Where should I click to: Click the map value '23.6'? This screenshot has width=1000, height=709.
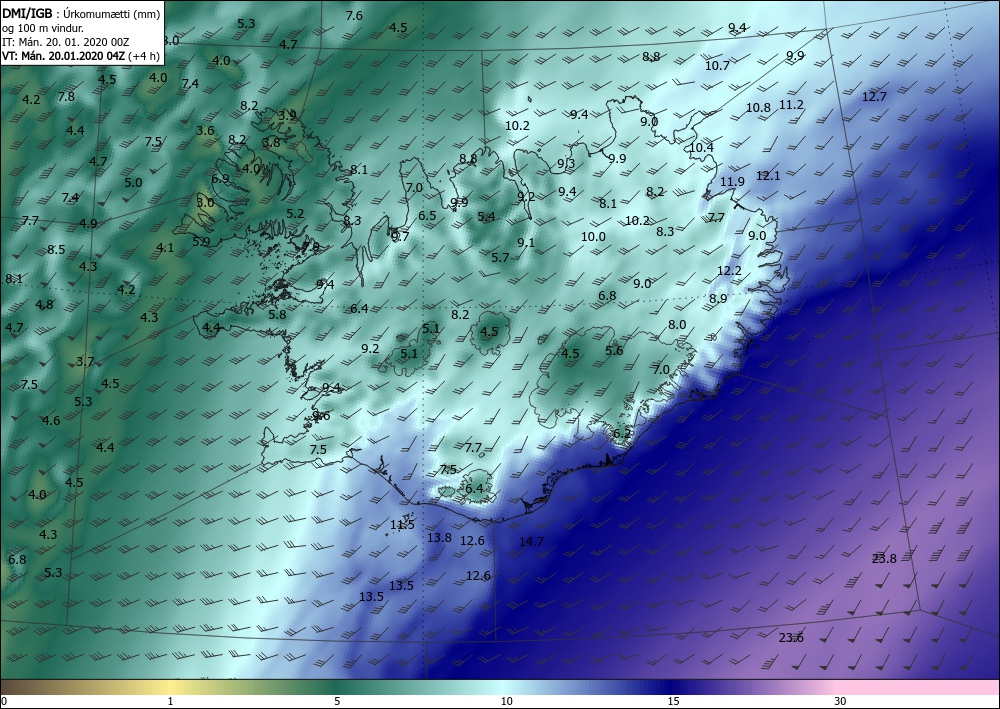pos(791,638)
